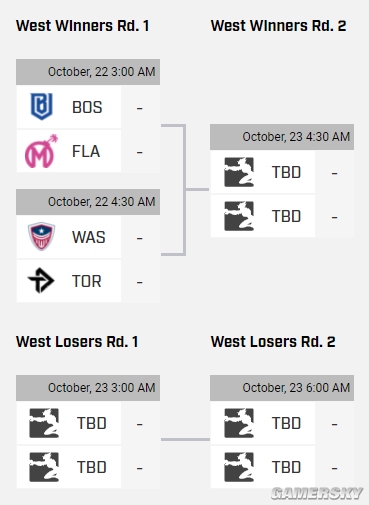
Task: Open the October, 22 4:30 AM match header
Action: (x=88, y=202)
